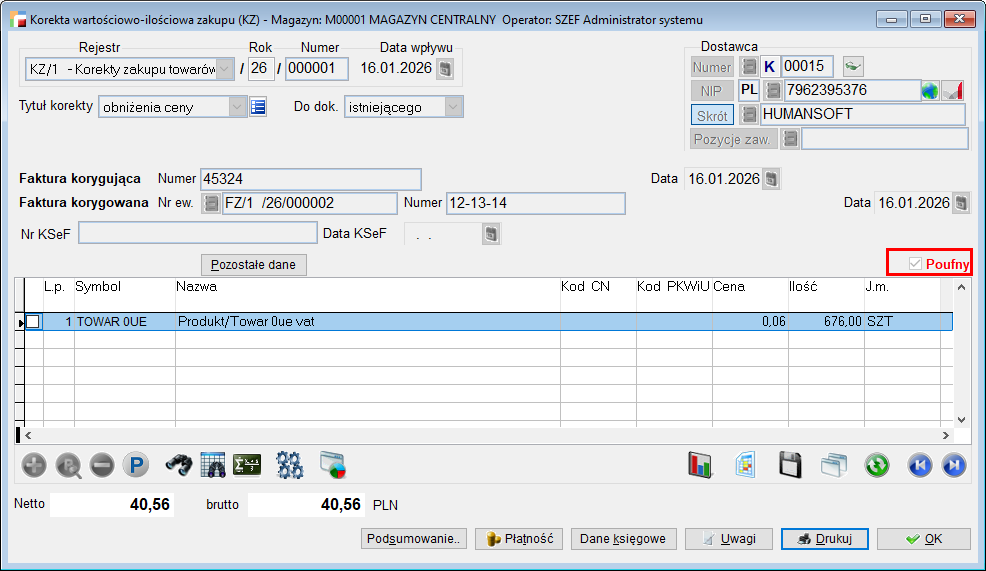
Task: Open the Tytuł korekty dropdown
Action: click(x=237, y=107)
